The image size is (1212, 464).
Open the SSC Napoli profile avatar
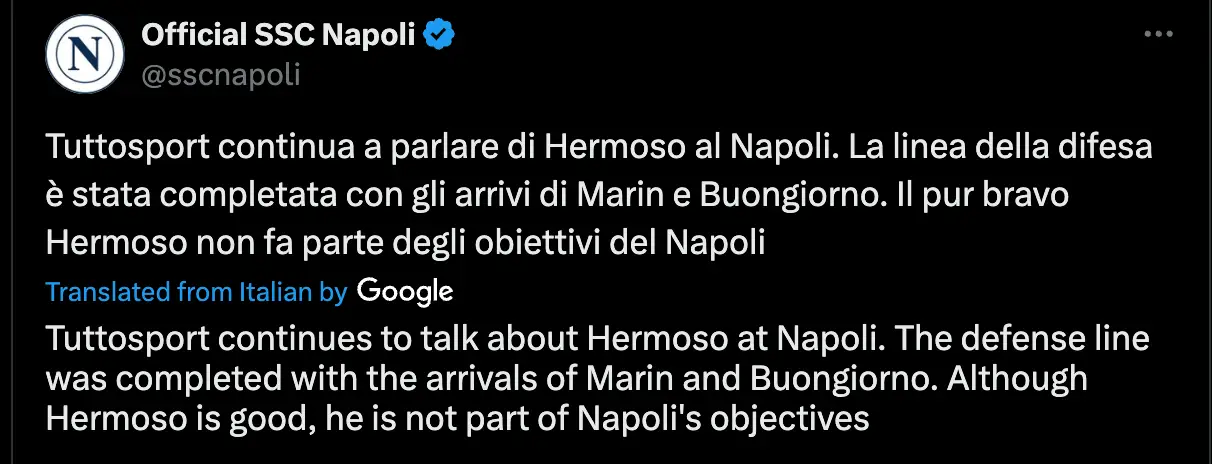[83, 57]
